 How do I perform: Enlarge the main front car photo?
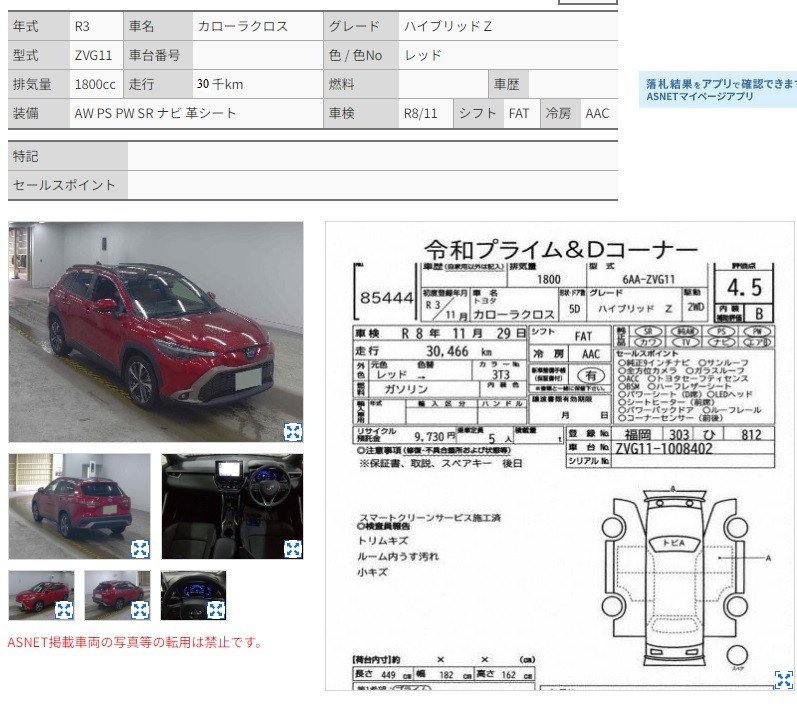(293, 432)
